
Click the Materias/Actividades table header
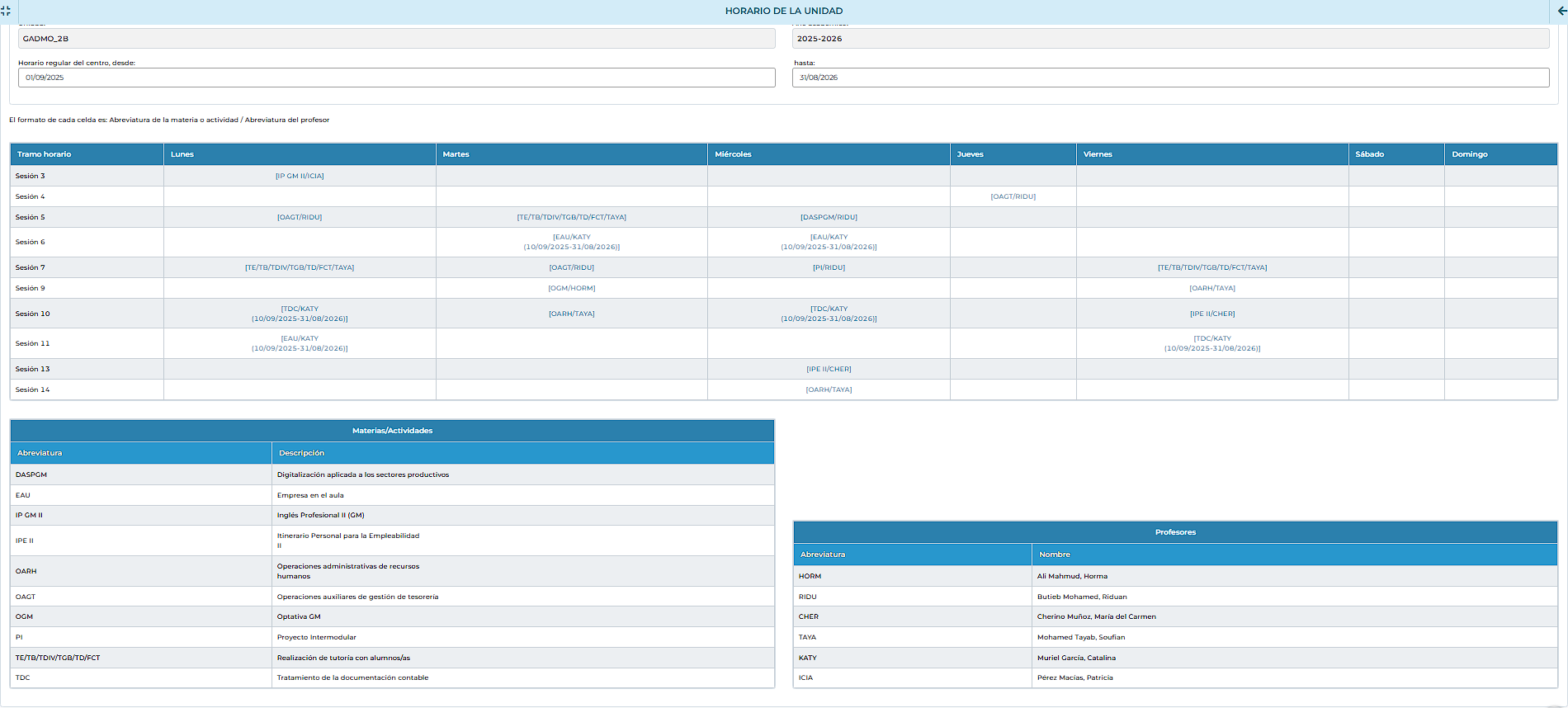point(392,431)
